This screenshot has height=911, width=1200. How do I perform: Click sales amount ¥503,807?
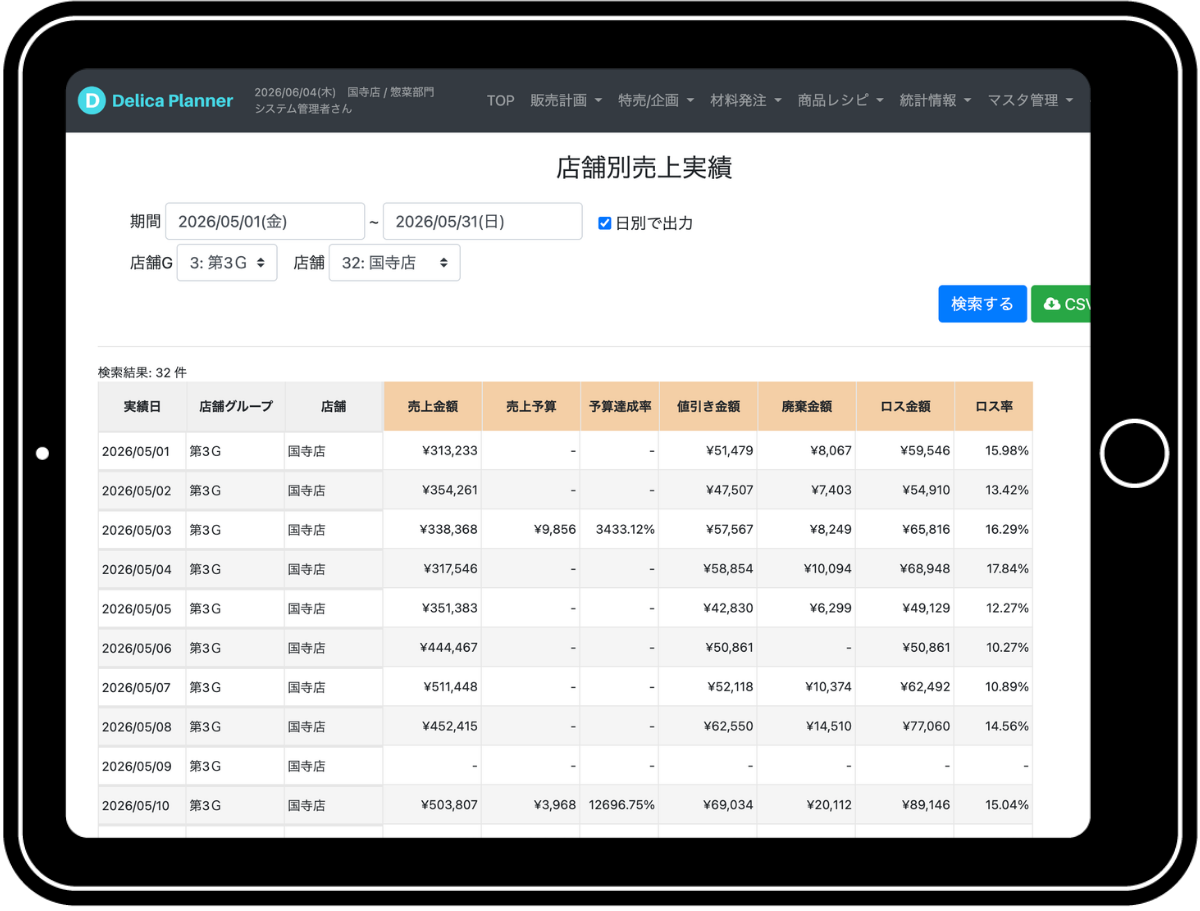[x=449, y=805]
